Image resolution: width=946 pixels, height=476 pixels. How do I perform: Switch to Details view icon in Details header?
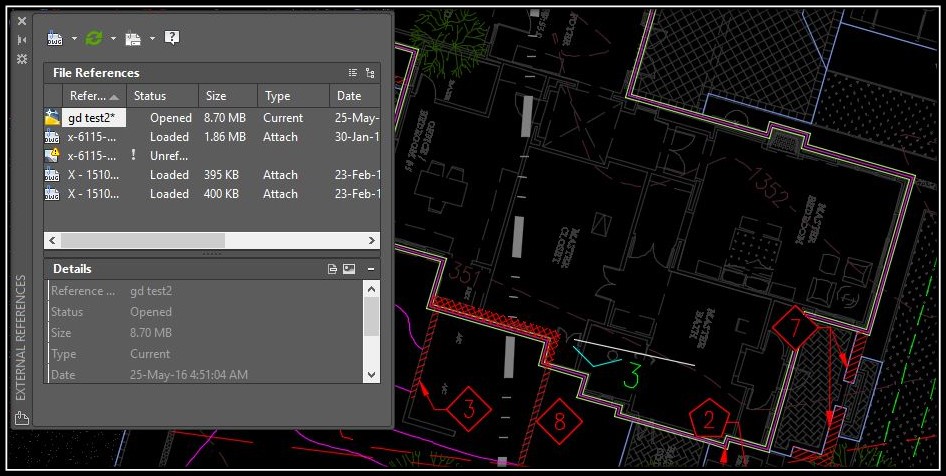332,269
